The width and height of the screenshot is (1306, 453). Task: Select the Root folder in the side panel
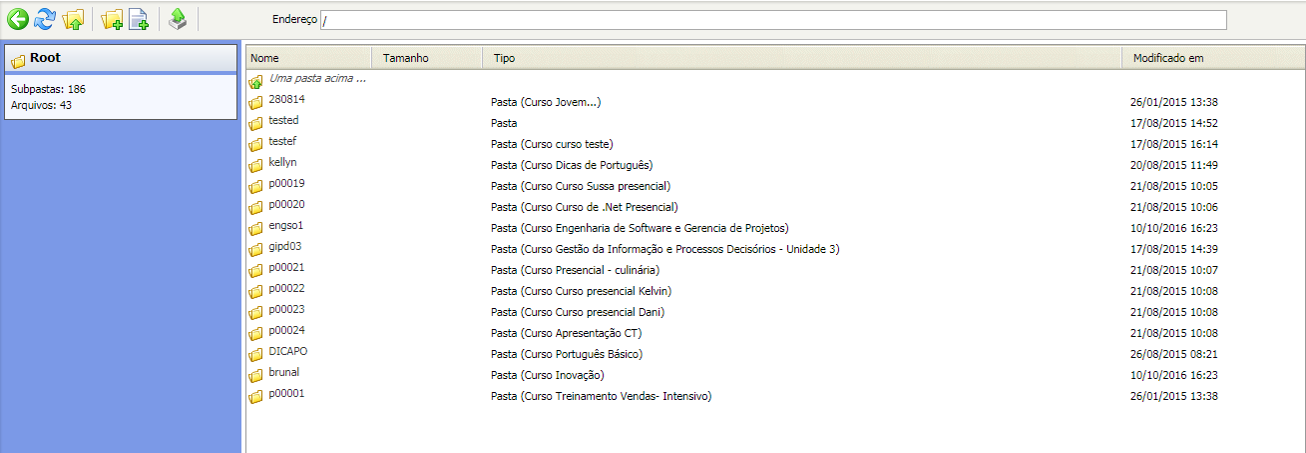pyautogui.click(x=46, y=59)
